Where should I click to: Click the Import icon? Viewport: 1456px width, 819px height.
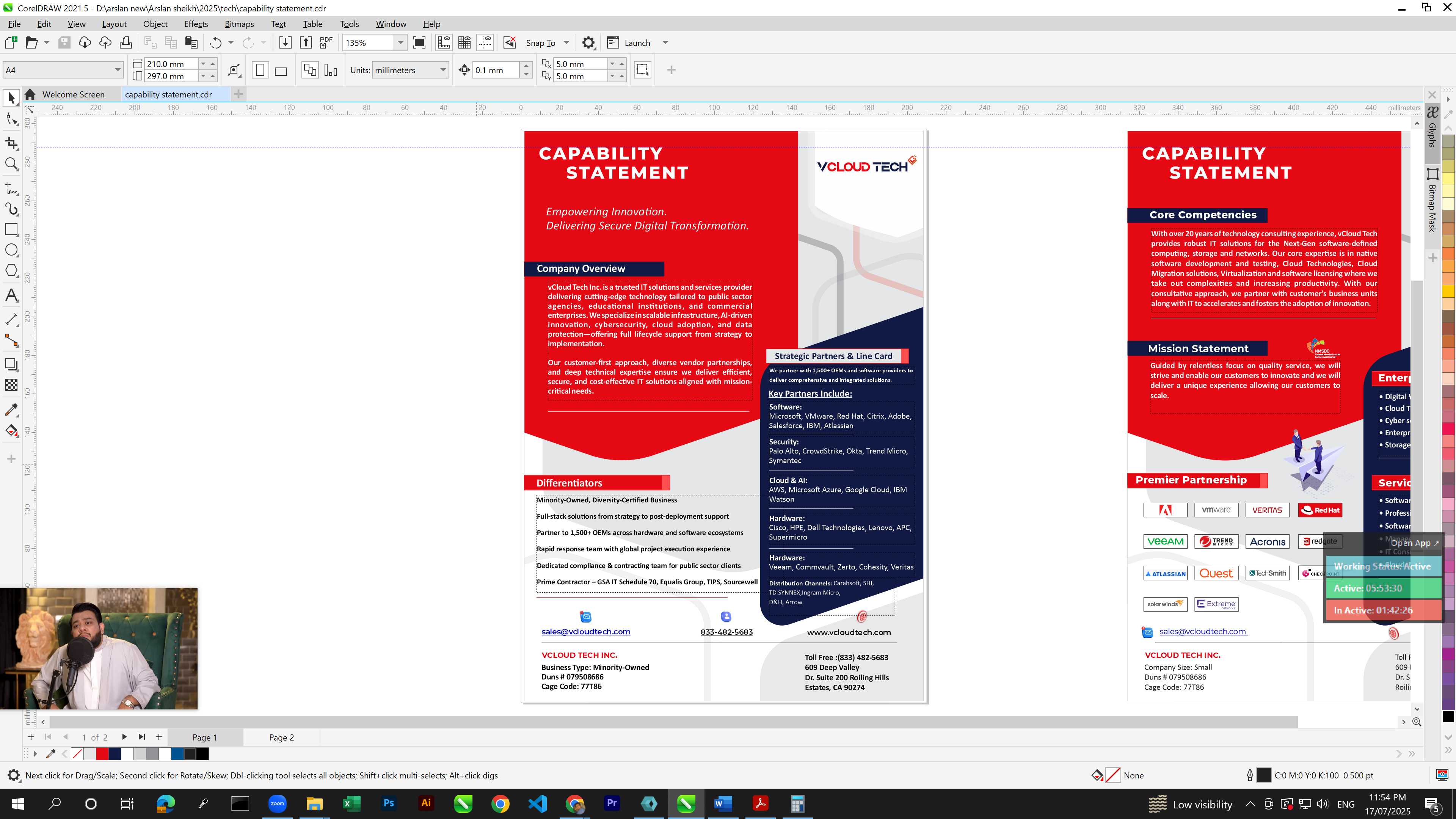[x=285, y=42]
